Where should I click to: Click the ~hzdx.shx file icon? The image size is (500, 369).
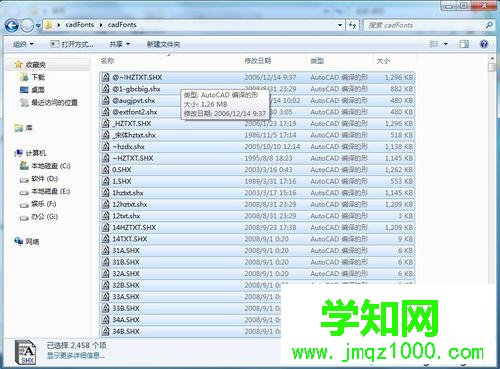(106, 146)
